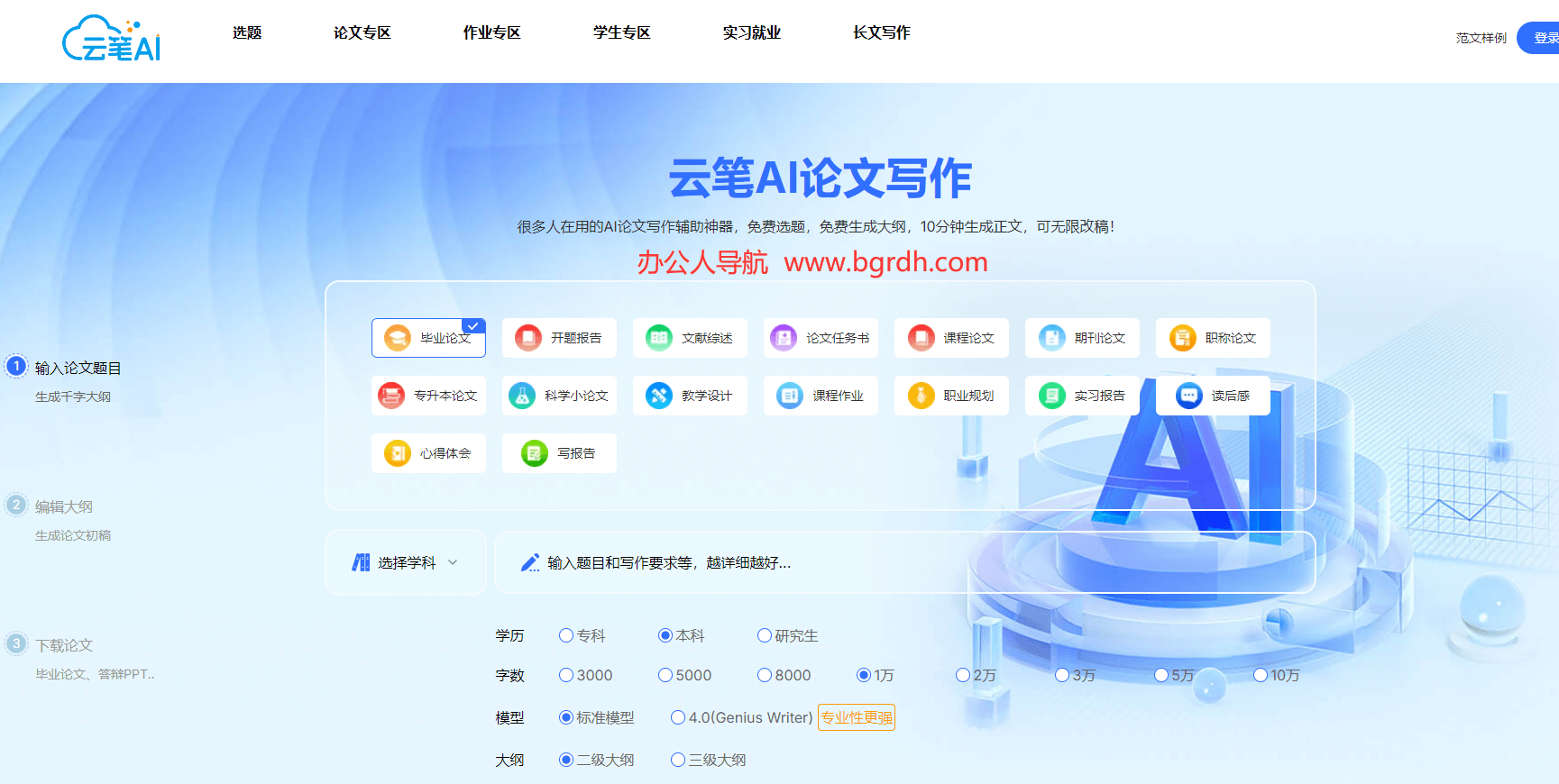This screenshot has height=784, width=1559.
Task: Go to 长文写作 section
Action: 881,32
